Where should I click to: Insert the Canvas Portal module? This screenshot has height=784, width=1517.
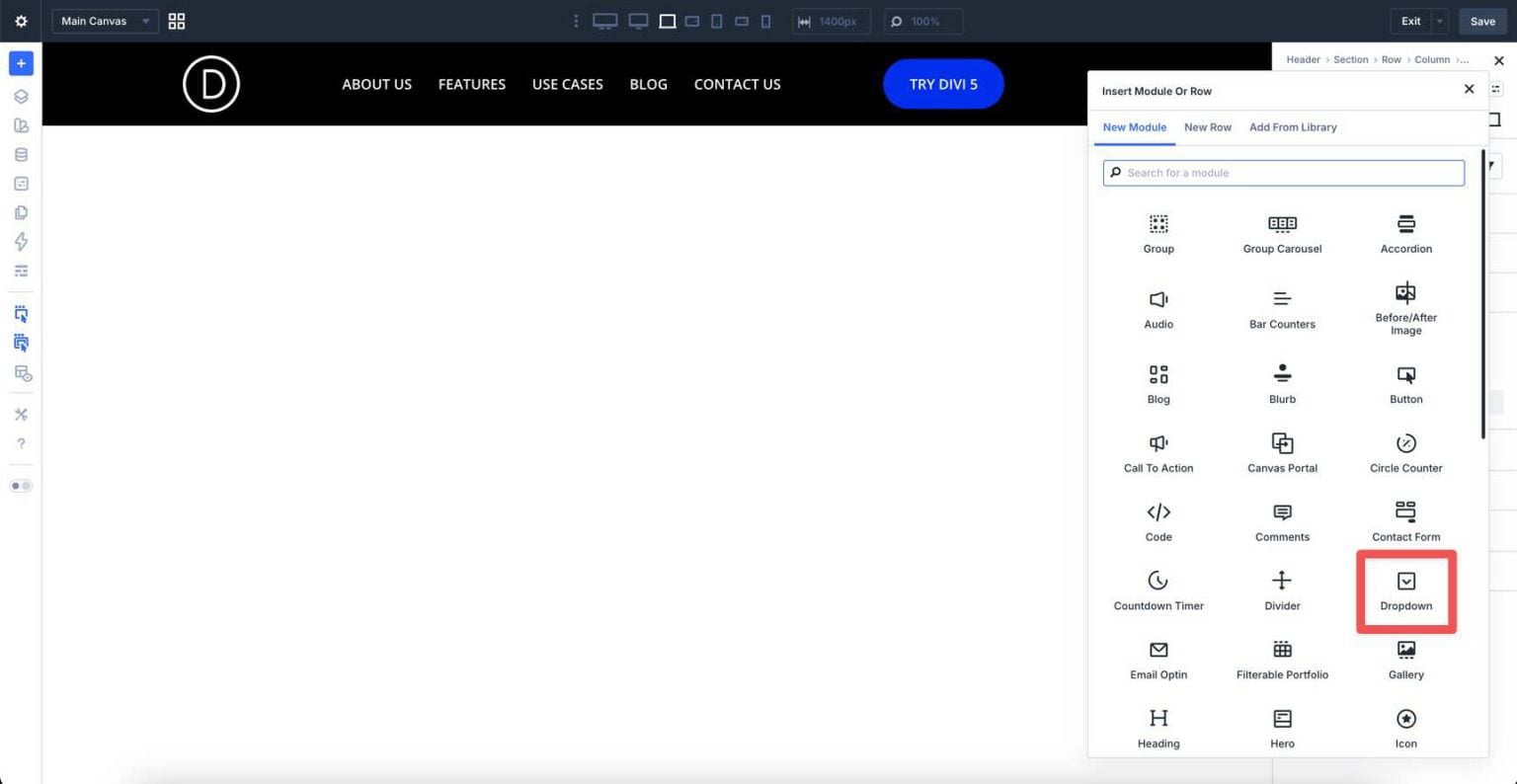coord(1282,453)
